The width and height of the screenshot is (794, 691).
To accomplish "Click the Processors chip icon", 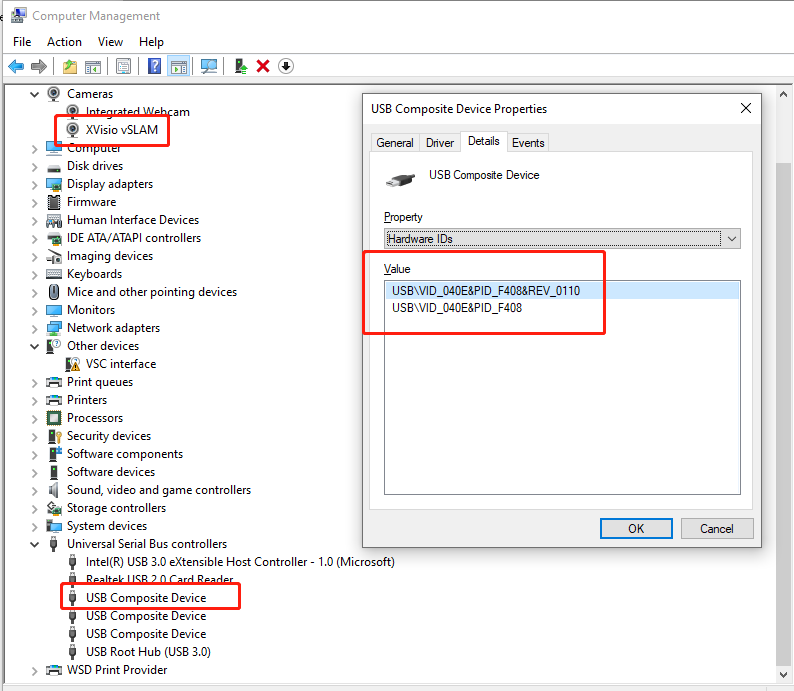I will 54,418.
